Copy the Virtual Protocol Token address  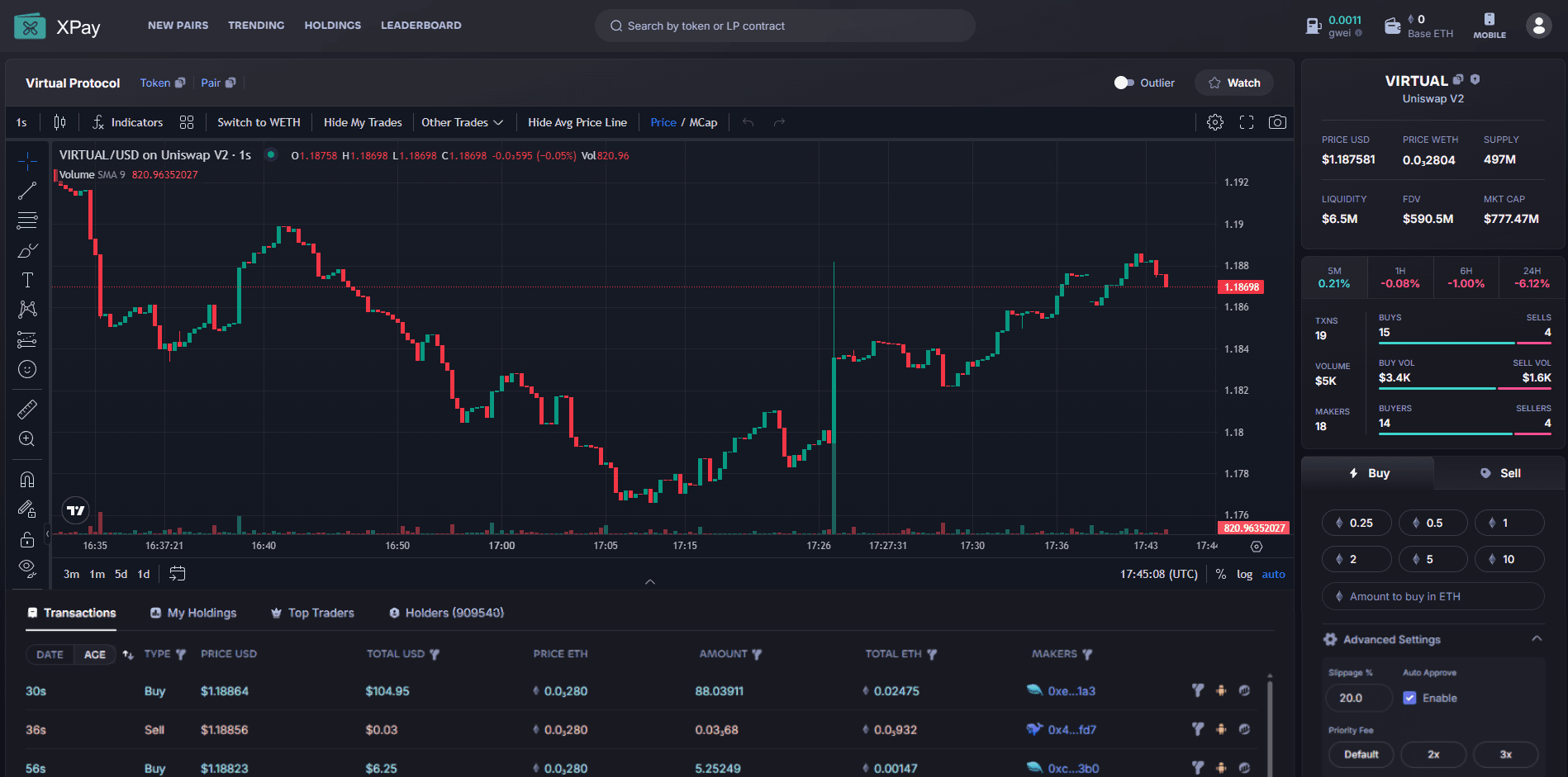tap(180, 83)
